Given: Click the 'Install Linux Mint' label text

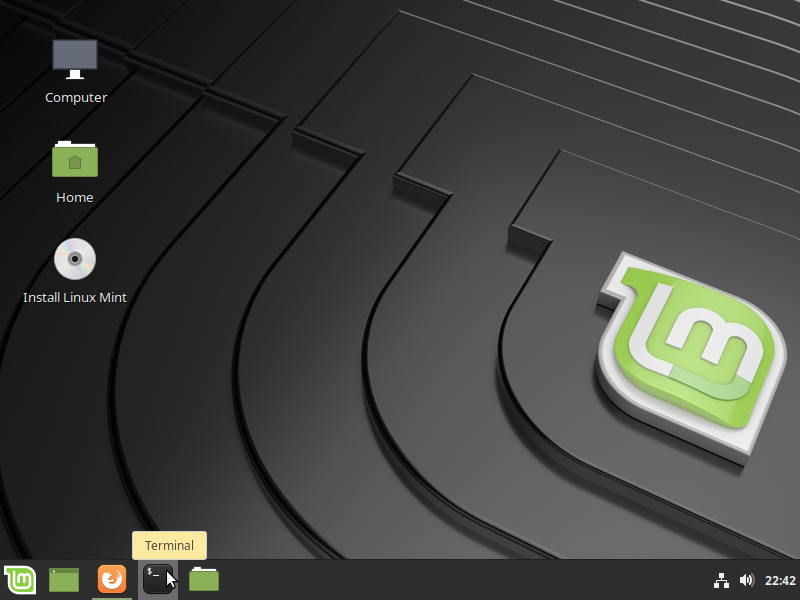Looking at the screenshot, I should pos(75,297).
